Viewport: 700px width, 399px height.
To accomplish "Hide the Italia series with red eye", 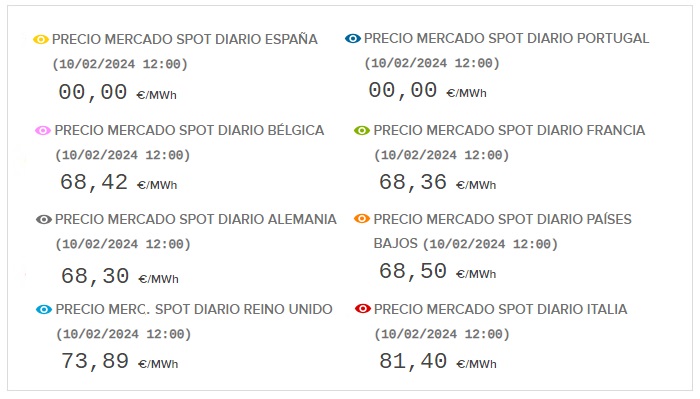I will [362, 308].
